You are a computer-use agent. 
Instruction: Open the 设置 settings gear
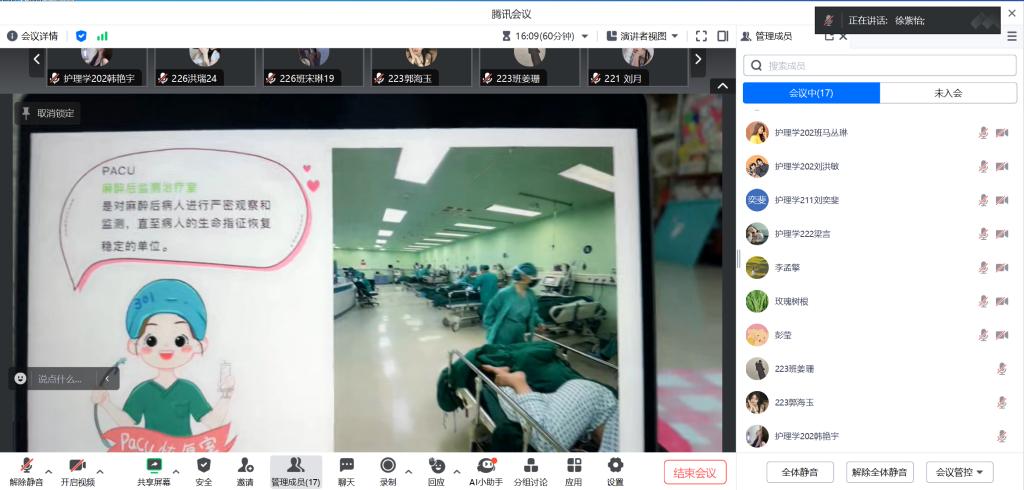tap(615, 471)
